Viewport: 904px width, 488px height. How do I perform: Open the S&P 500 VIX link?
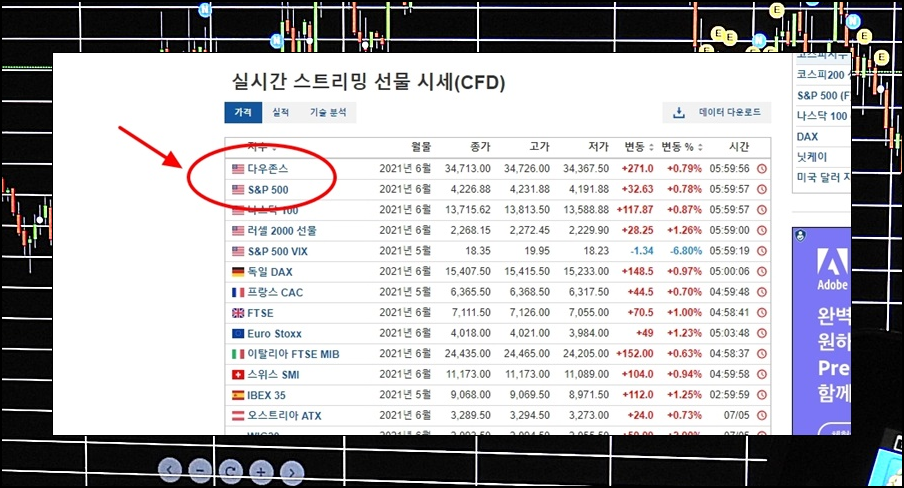coord(278,251)
